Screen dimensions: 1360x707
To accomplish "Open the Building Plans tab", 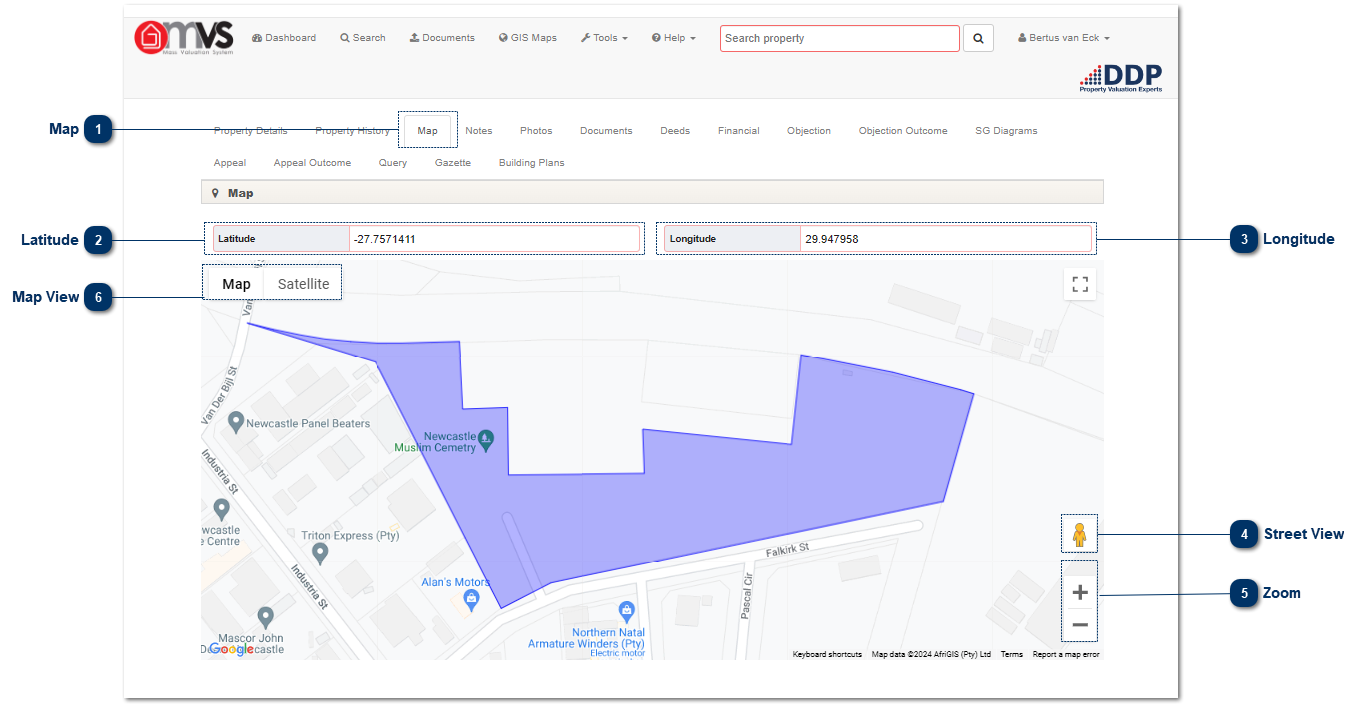I will tap(532, 163).
